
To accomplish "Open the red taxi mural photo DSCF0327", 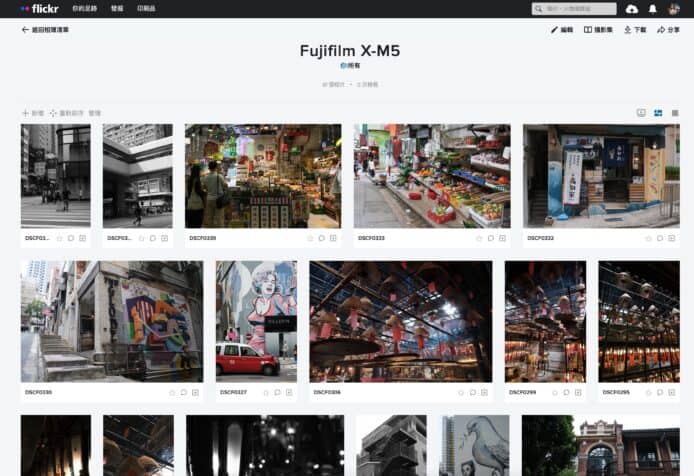I will tap(256, 320).
